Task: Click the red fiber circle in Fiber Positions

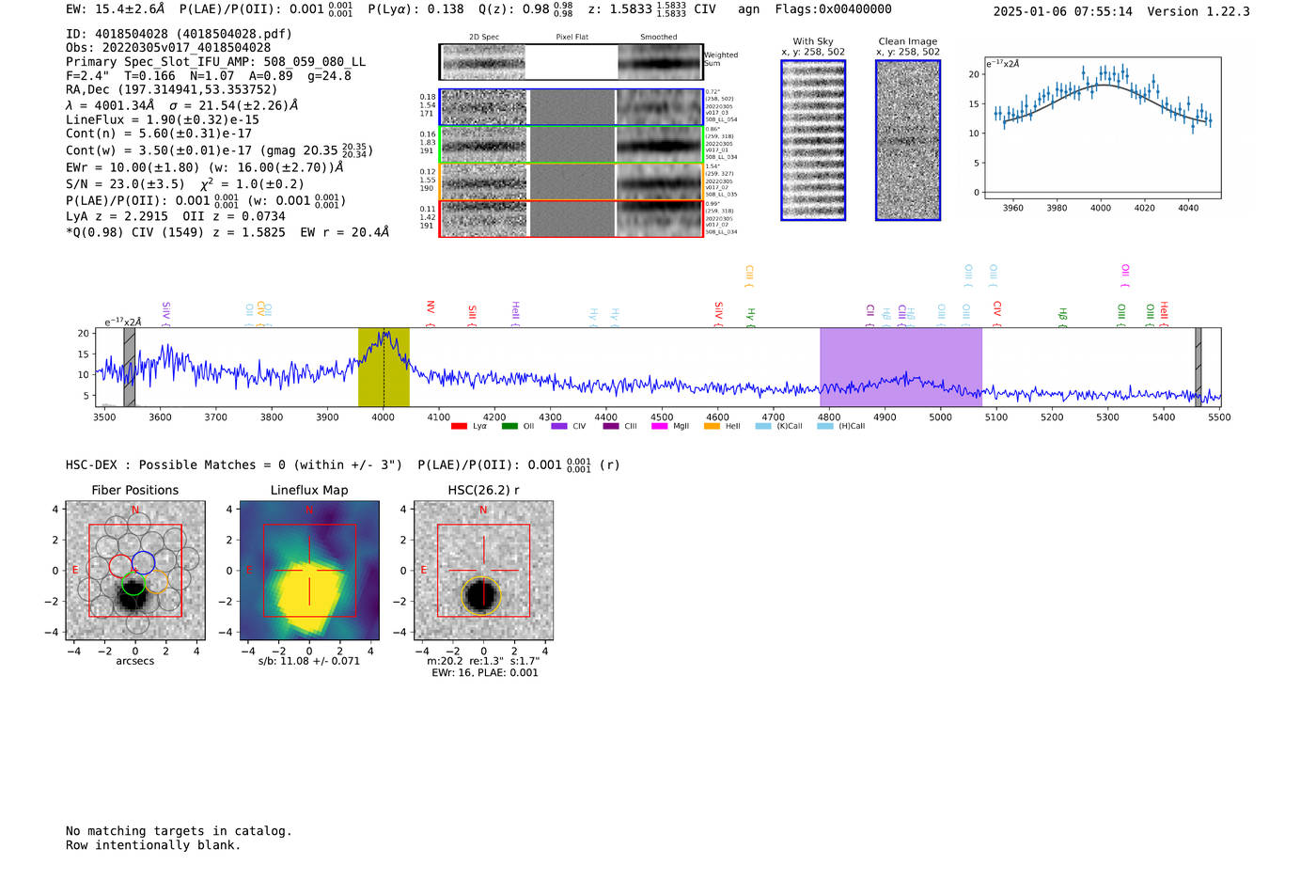Action: [x=121, y=566]
